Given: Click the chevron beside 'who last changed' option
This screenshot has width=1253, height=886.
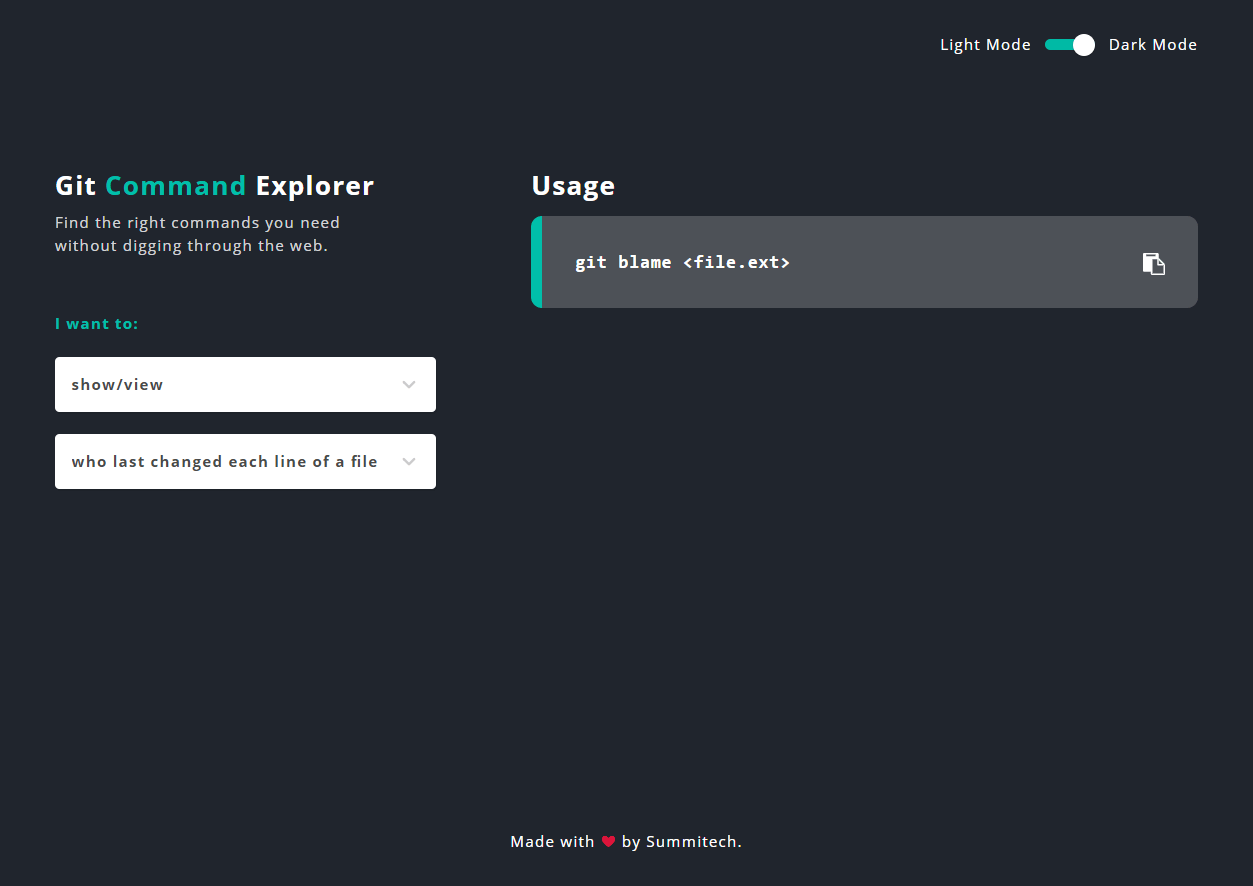Looking at the screenshot, I should coord(409,461).
